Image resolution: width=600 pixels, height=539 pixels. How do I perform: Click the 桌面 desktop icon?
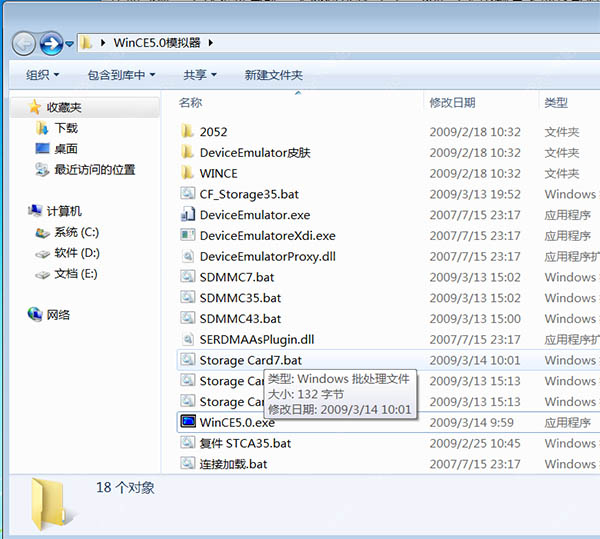coord(42,148)
